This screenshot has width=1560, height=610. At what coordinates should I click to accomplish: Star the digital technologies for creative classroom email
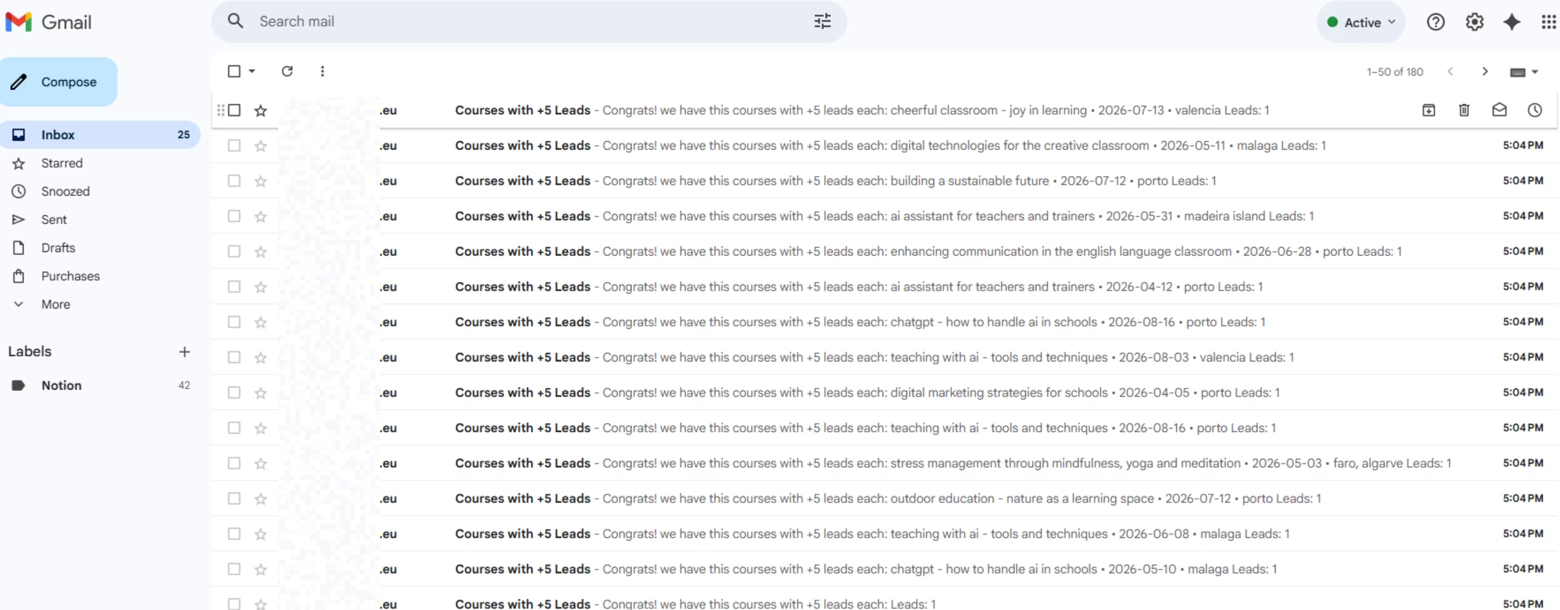tap(261, 146)
